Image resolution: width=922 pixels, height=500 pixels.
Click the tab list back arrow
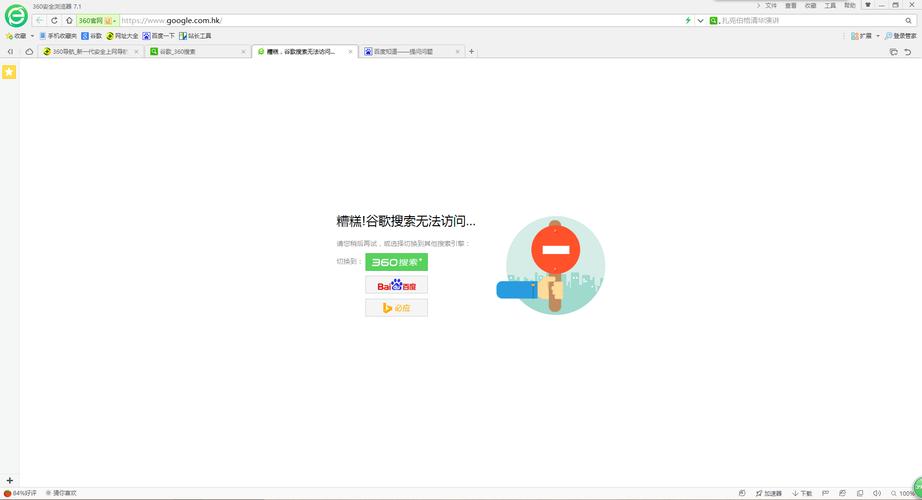(10, 52)
